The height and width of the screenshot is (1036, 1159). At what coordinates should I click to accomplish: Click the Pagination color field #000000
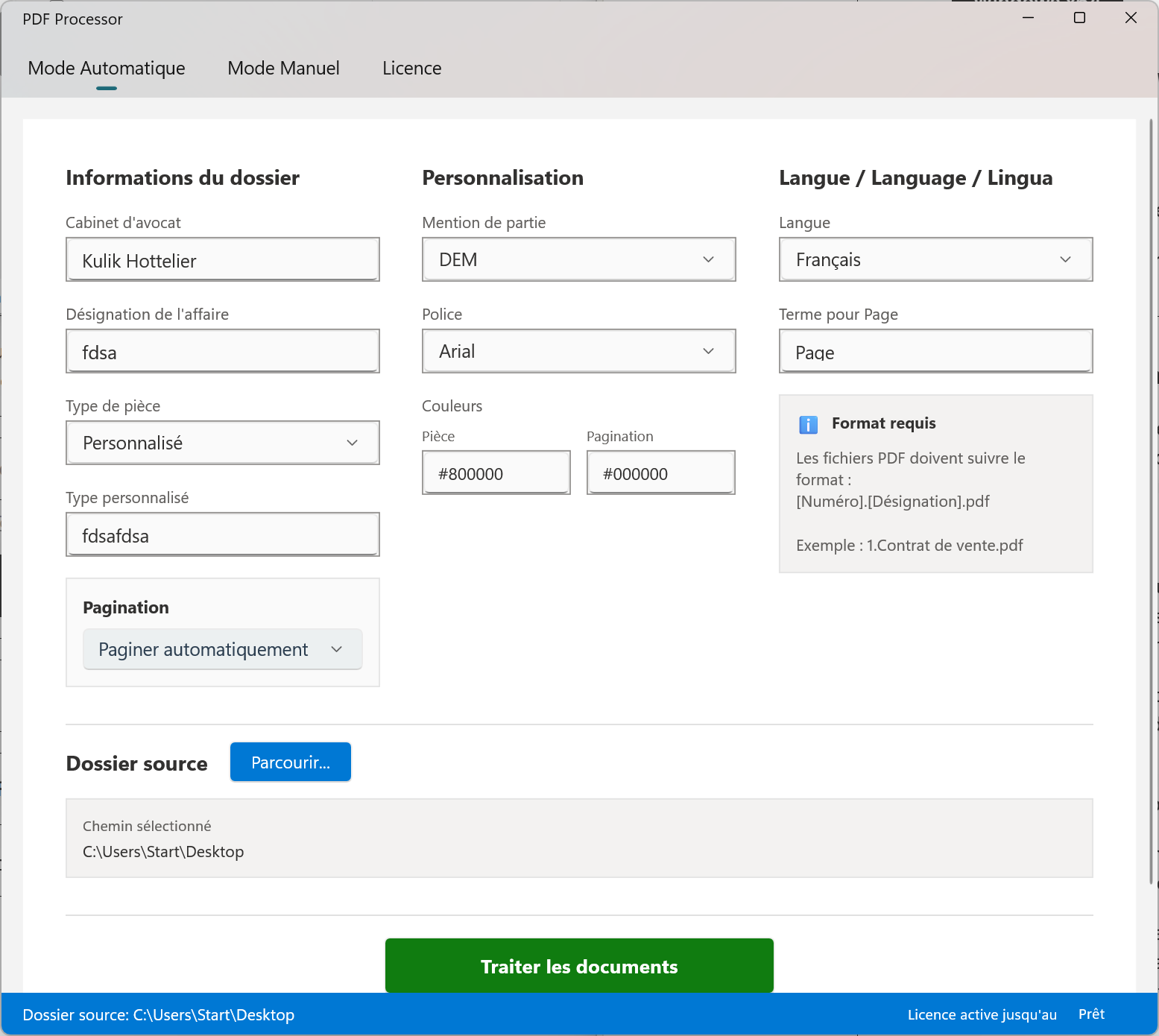point(660,473)
